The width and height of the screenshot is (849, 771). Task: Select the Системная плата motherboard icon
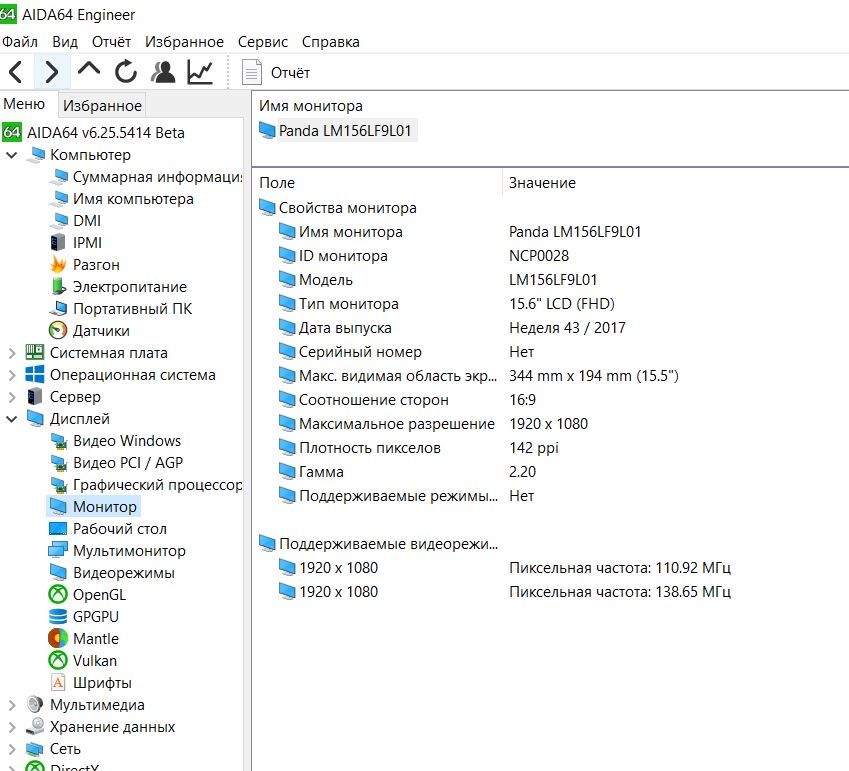(35, 352)
